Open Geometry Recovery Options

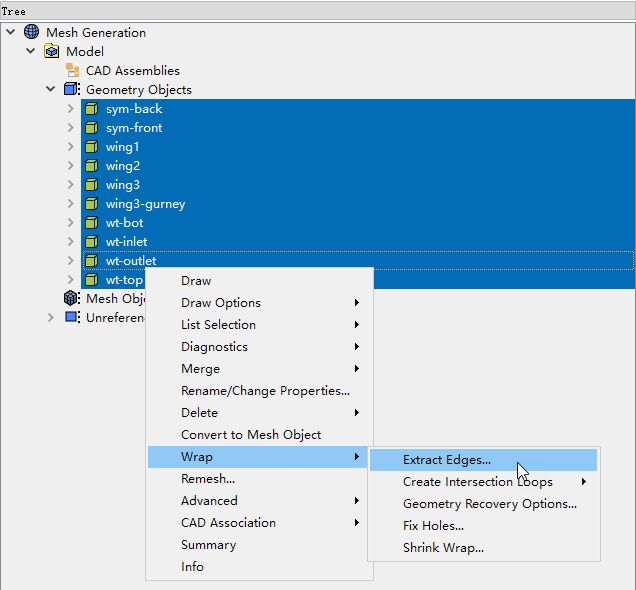click(489, 504)
